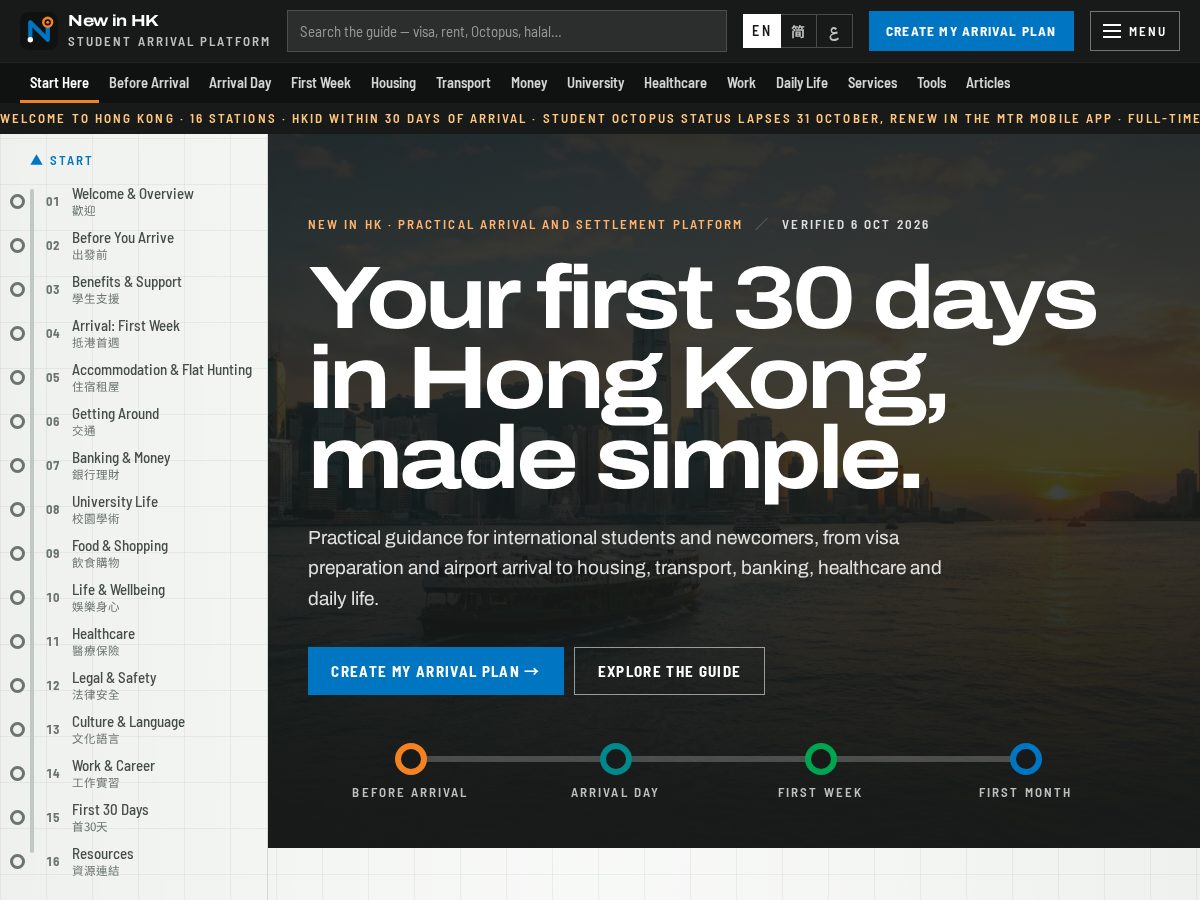Screen dimensions: 1200x900
Task: Open the Arrival Day nav tab
Action: pyautogui.click(x=240, y=83)
